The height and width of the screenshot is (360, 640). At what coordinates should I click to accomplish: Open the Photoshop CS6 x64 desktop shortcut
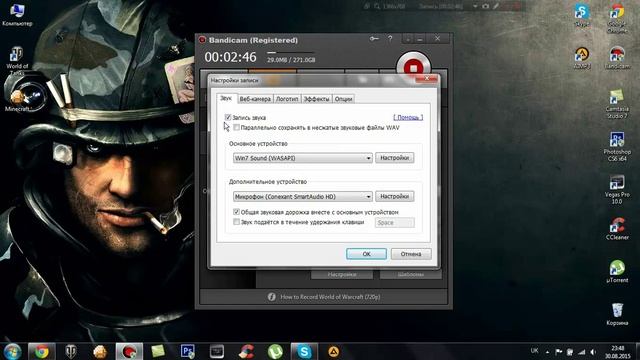[617, 146]
